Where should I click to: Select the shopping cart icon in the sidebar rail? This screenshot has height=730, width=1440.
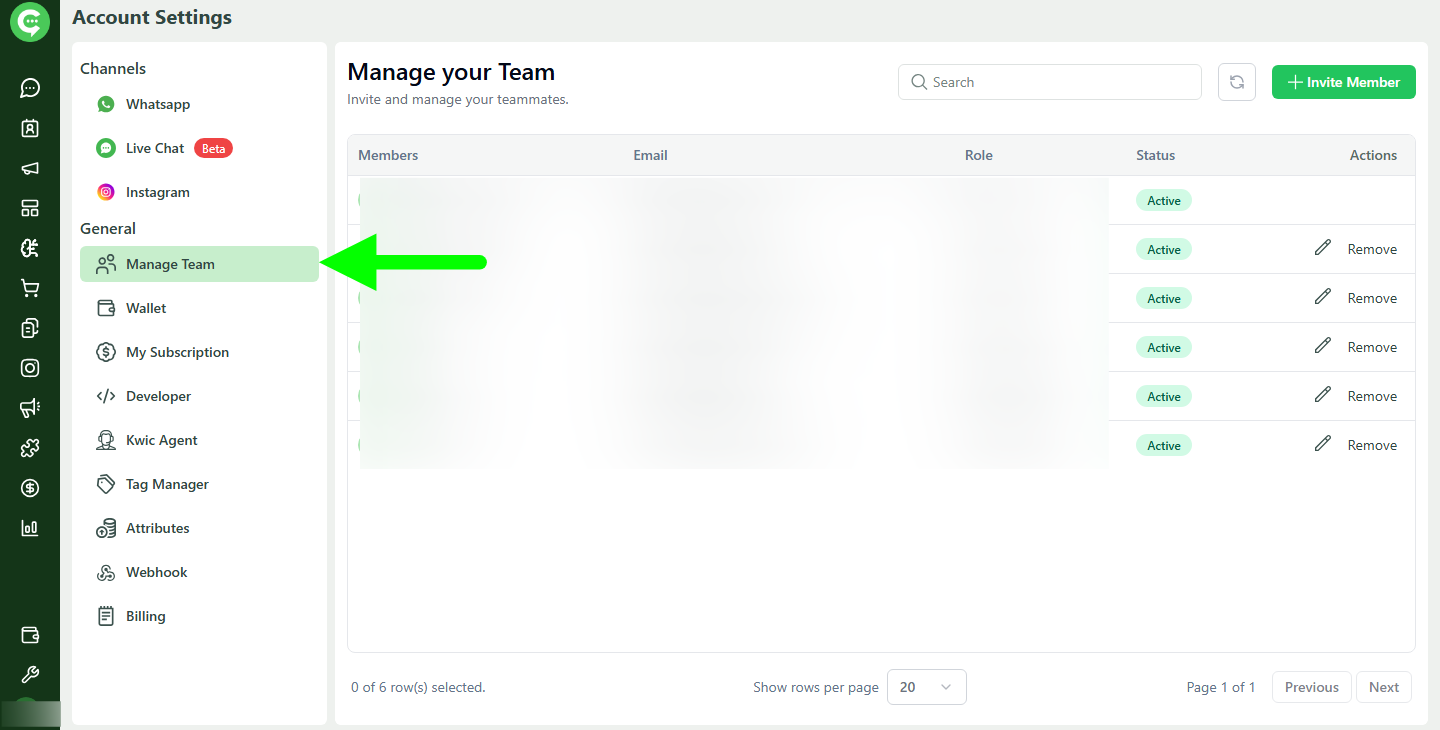click(30, 288)
